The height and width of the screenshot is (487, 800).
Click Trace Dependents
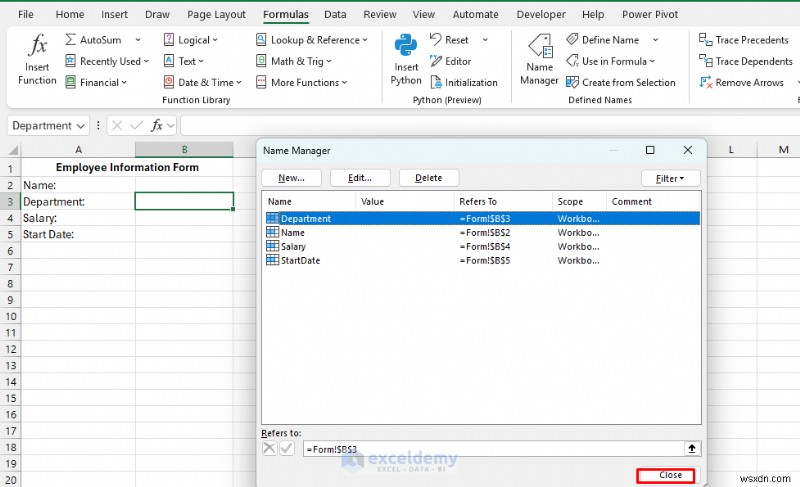point(745,61)
